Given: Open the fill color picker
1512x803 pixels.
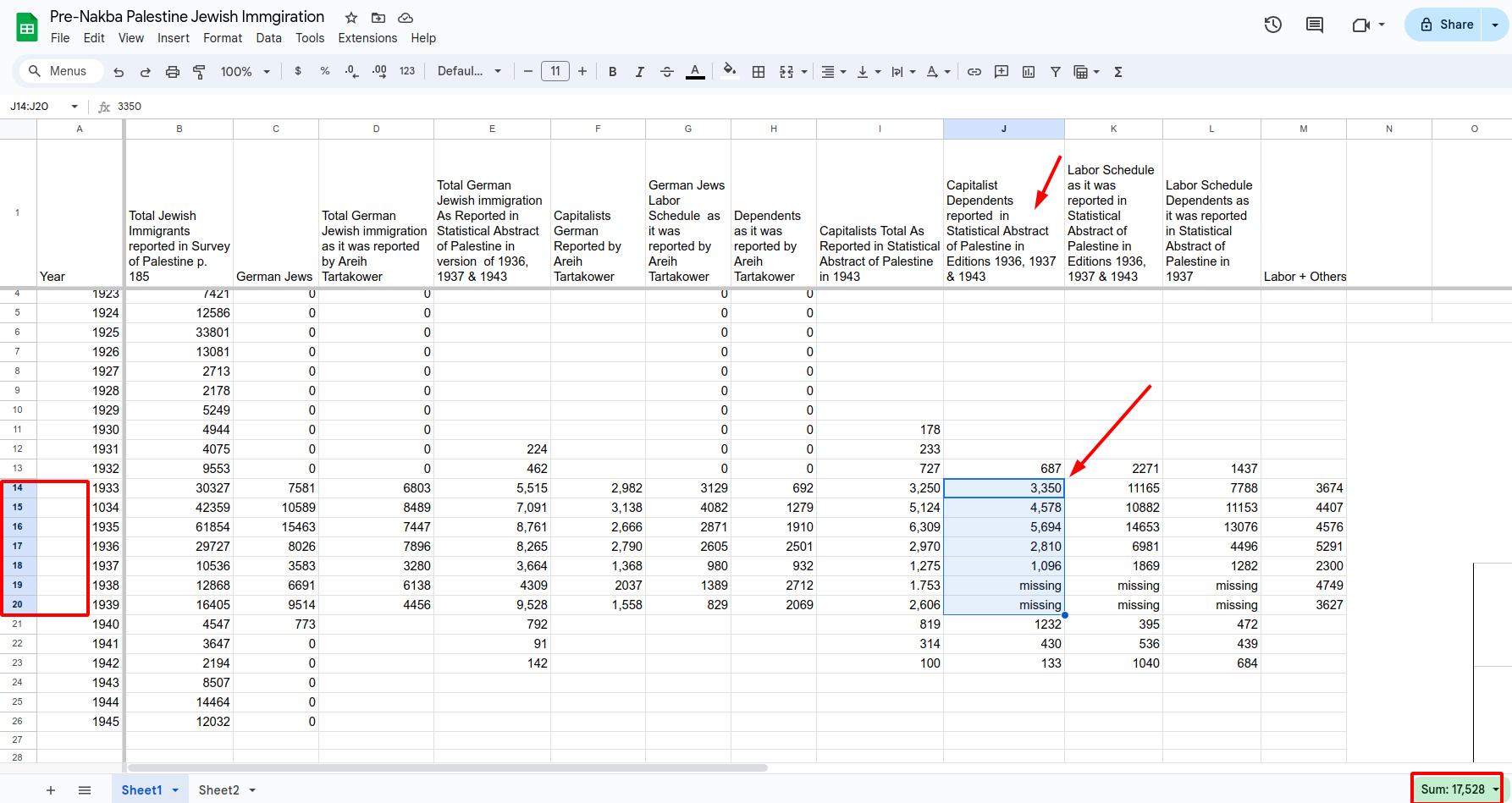Looking at the screenshot, I should point(729,72).
